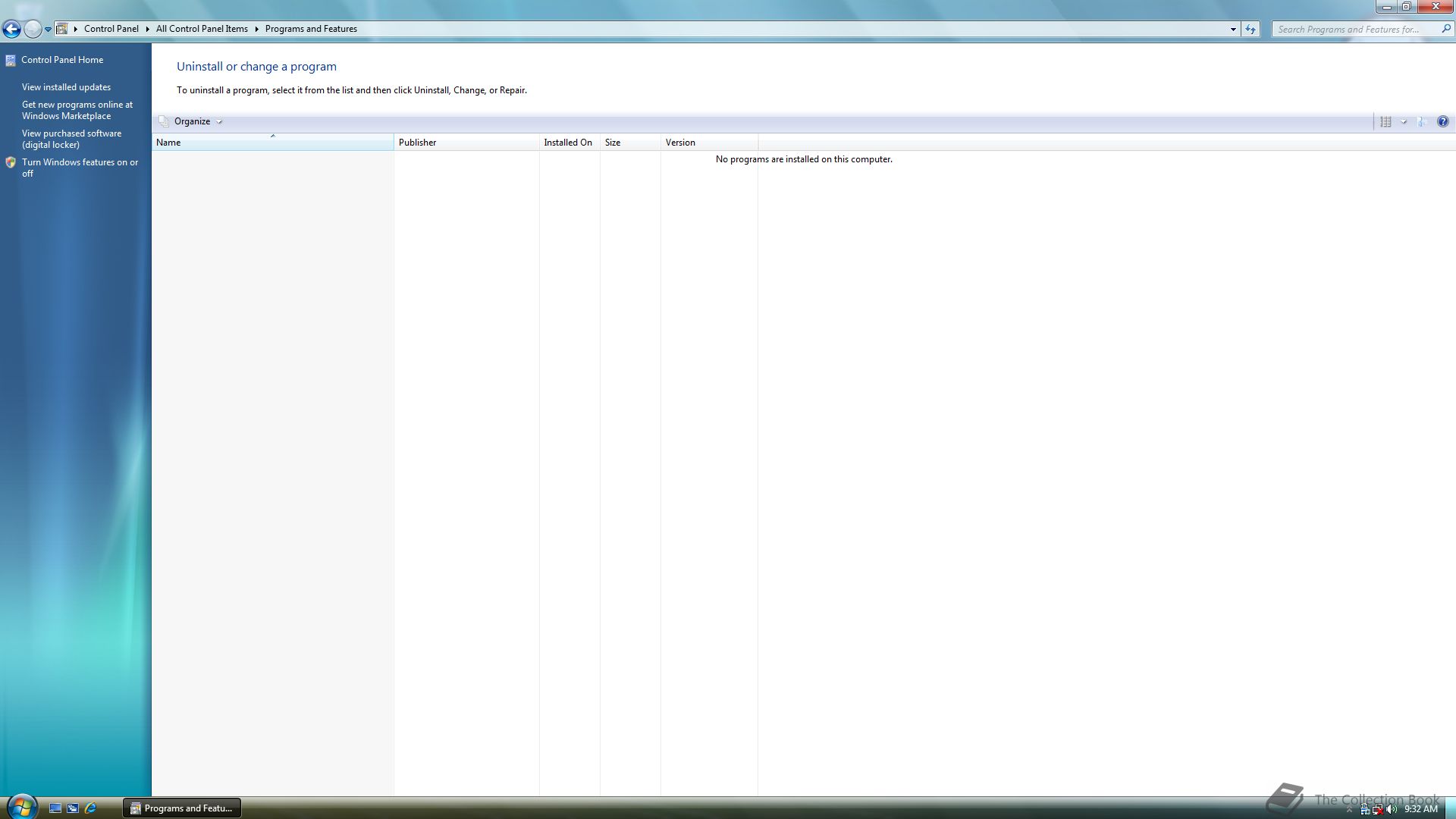1456x819 pixels.
Task: Expand arrow after All Control Panel Items
Action: tap(256, 29)
